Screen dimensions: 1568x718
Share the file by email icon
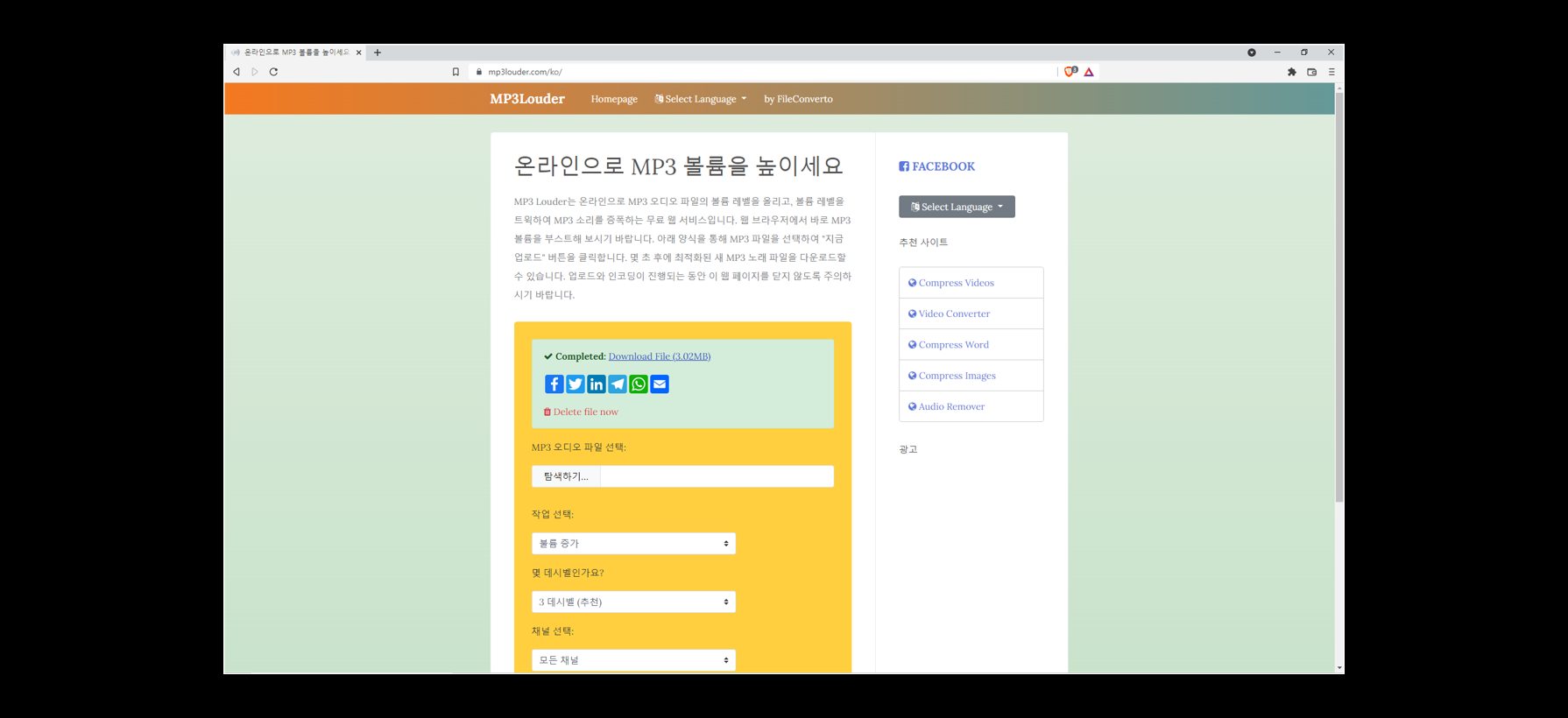(x=659, y=384)
